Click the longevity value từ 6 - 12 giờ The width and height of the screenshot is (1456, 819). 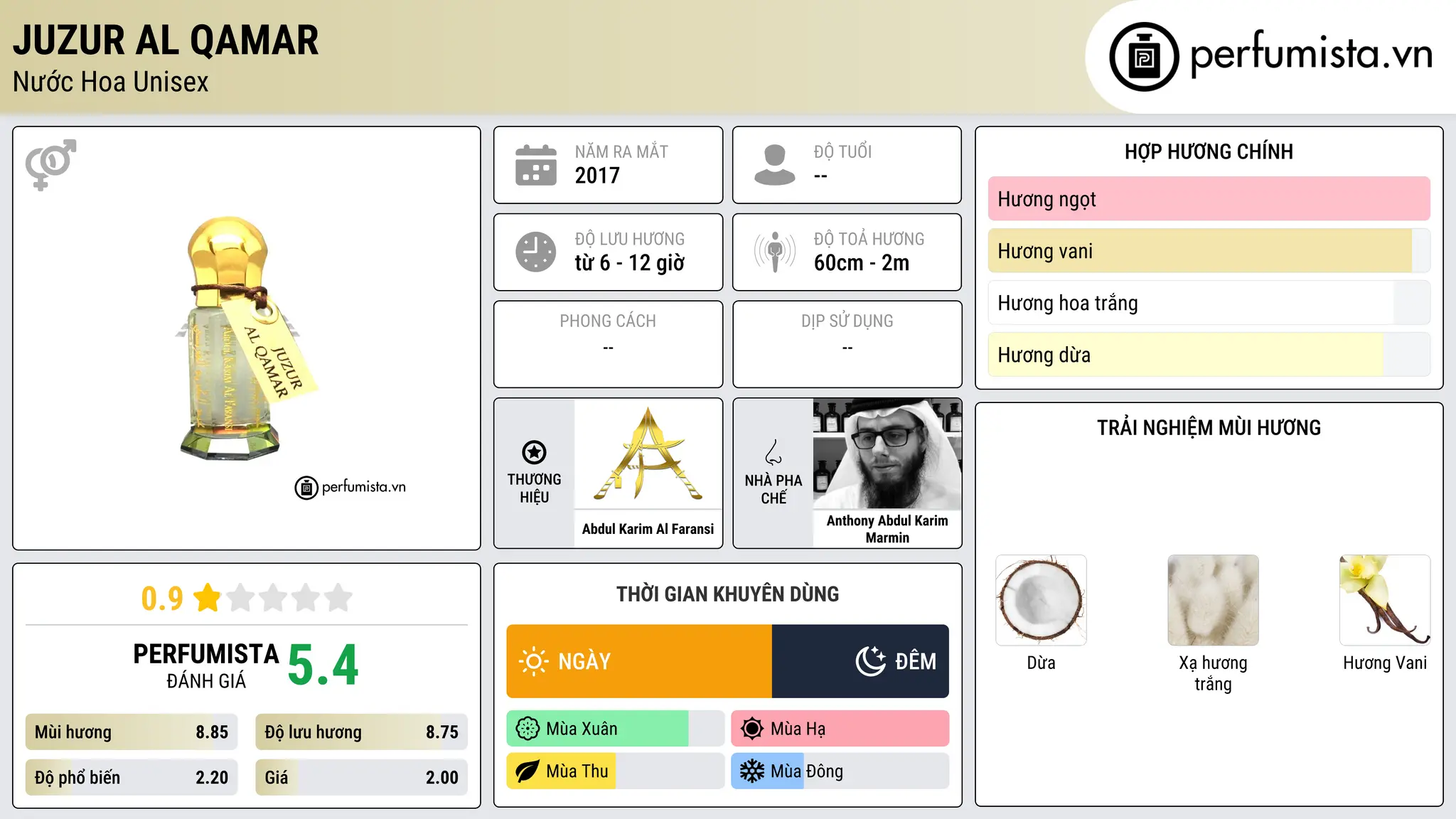630,263
